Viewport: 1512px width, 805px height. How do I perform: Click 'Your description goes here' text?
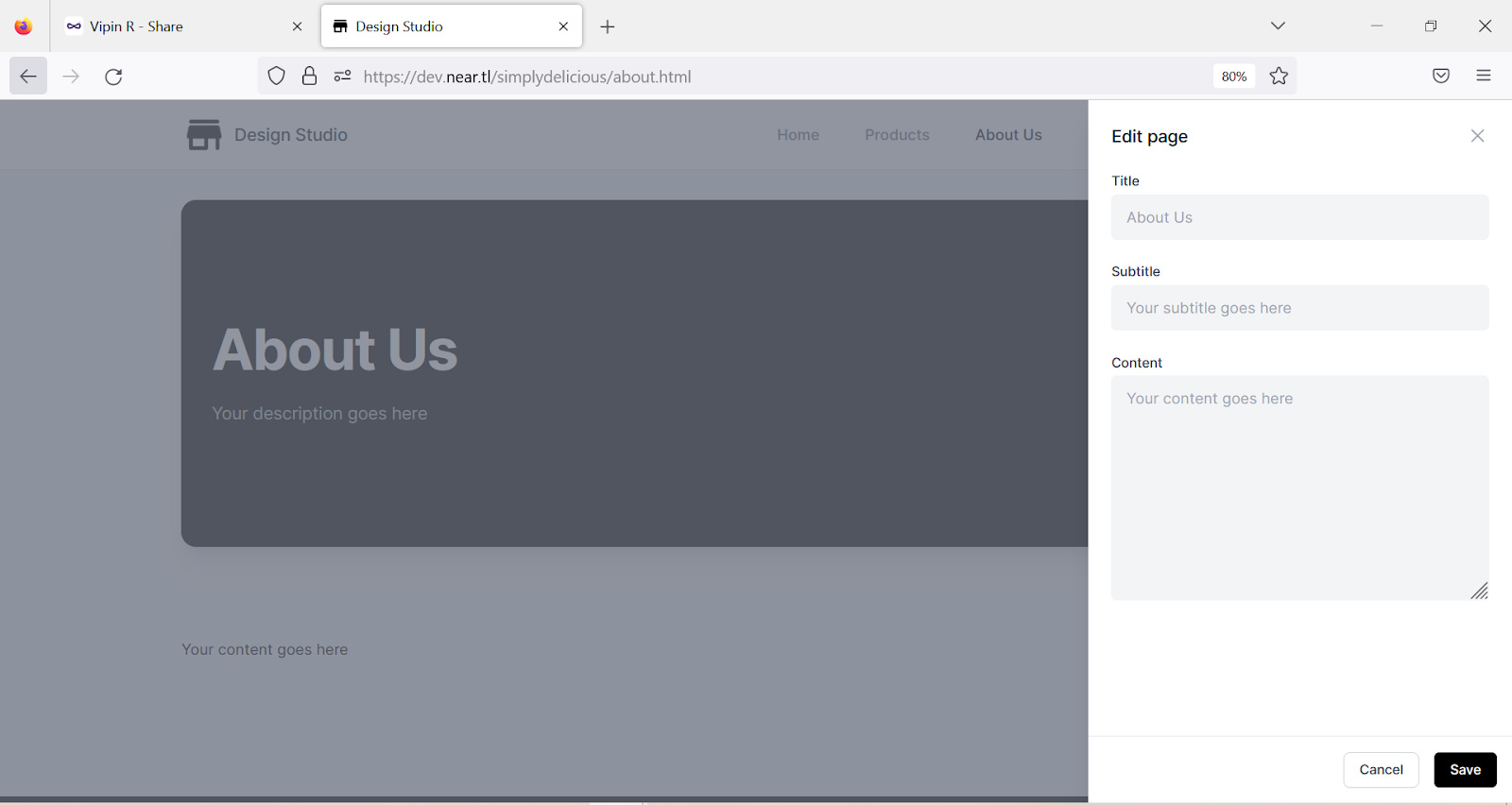319,414
